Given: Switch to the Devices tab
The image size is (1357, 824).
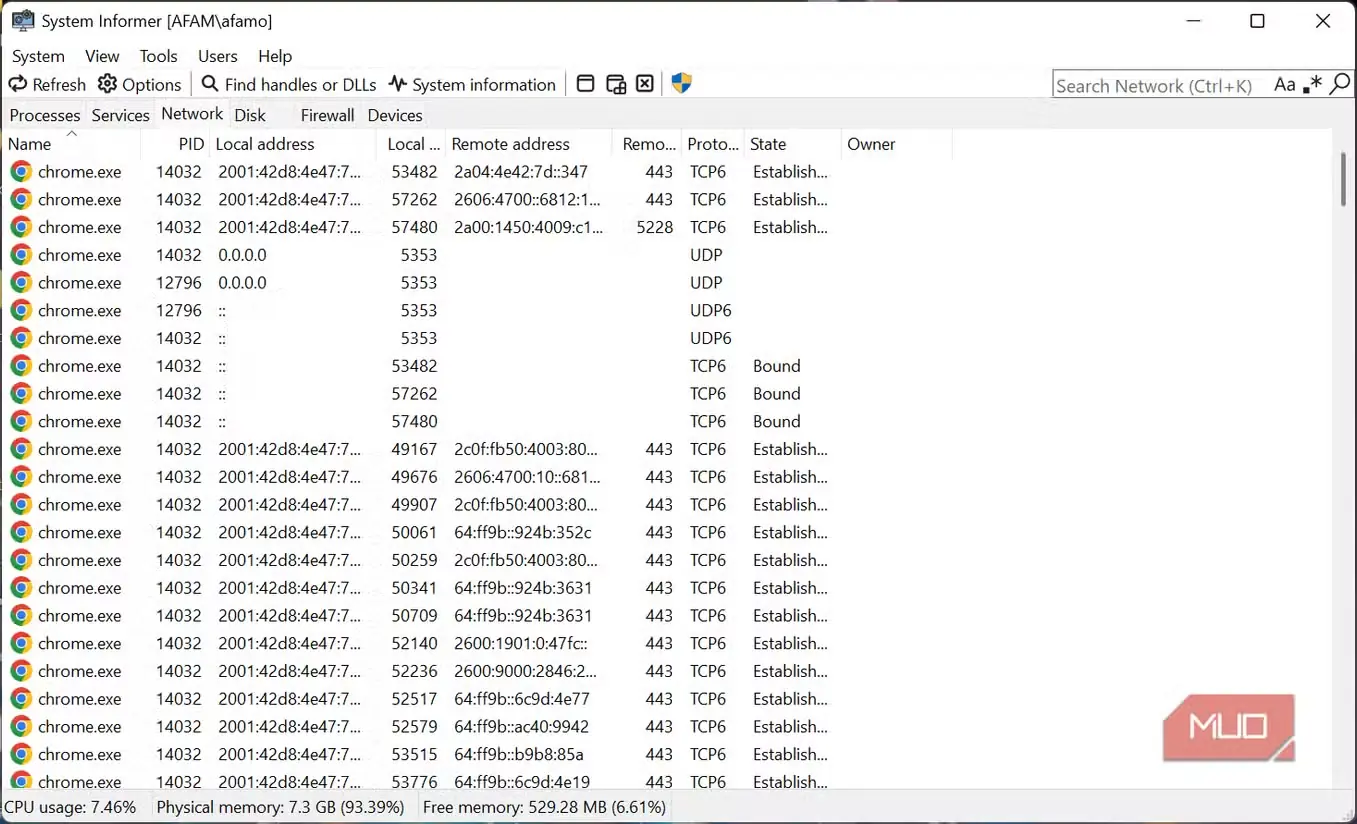Looking at the screenshot, I should (395, 115).
